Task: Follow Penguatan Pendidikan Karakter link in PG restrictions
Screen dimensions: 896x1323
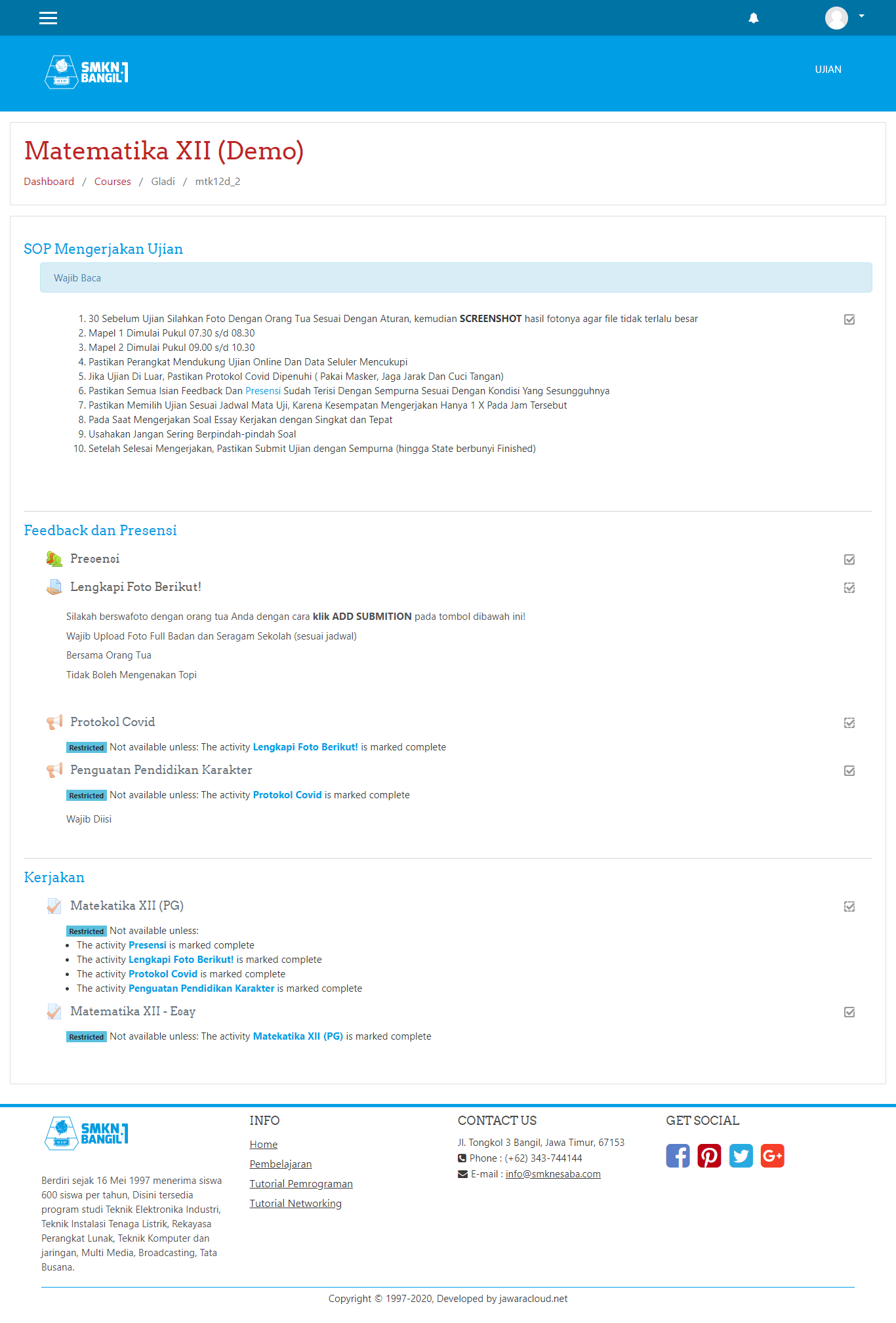Action: coord(201,988)
